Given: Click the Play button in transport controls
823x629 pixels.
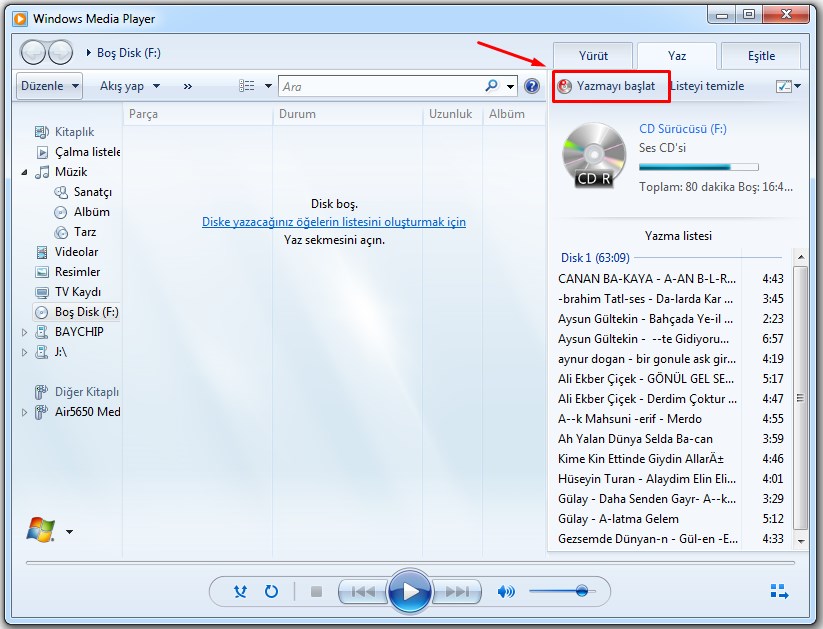Looking at the screenshot, I should [x=410, y=591].
